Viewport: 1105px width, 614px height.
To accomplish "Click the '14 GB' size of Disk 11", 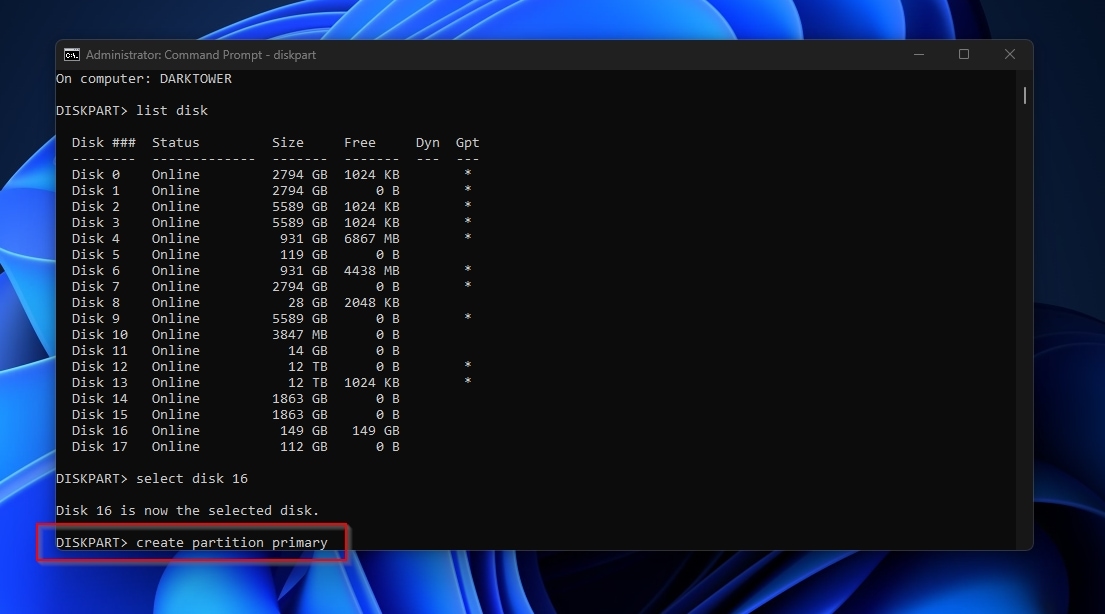I will (307, 350).
